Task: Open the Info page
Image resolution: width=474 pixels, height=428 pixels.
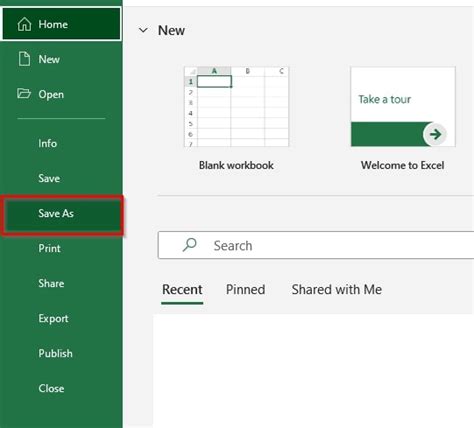Action: [x=48, y=143]
